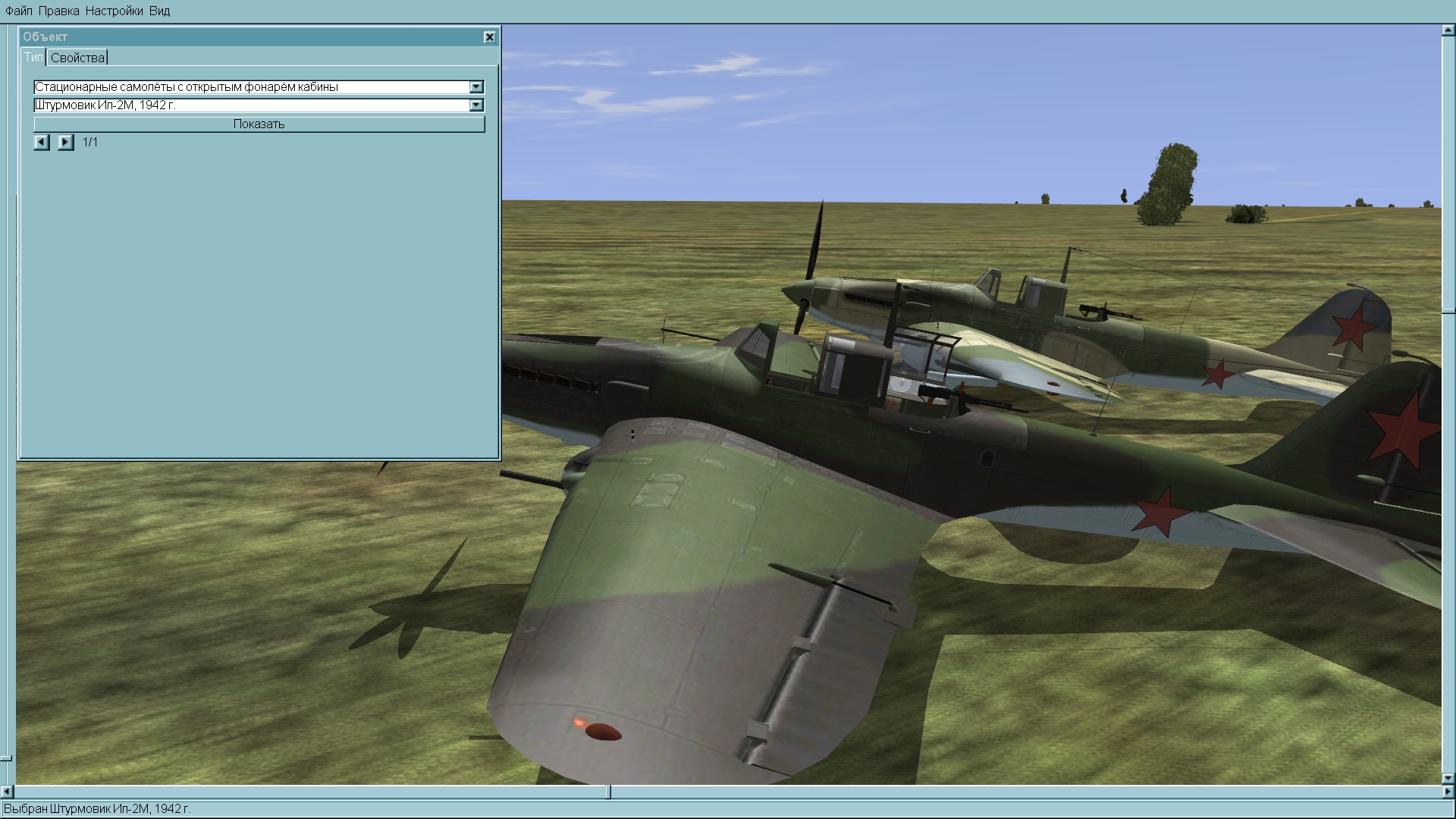Image resolution: width=1456 pixels, height=819 pixels.
Task: Click the vertical scrollbar up arrow
Action: 1448,31
